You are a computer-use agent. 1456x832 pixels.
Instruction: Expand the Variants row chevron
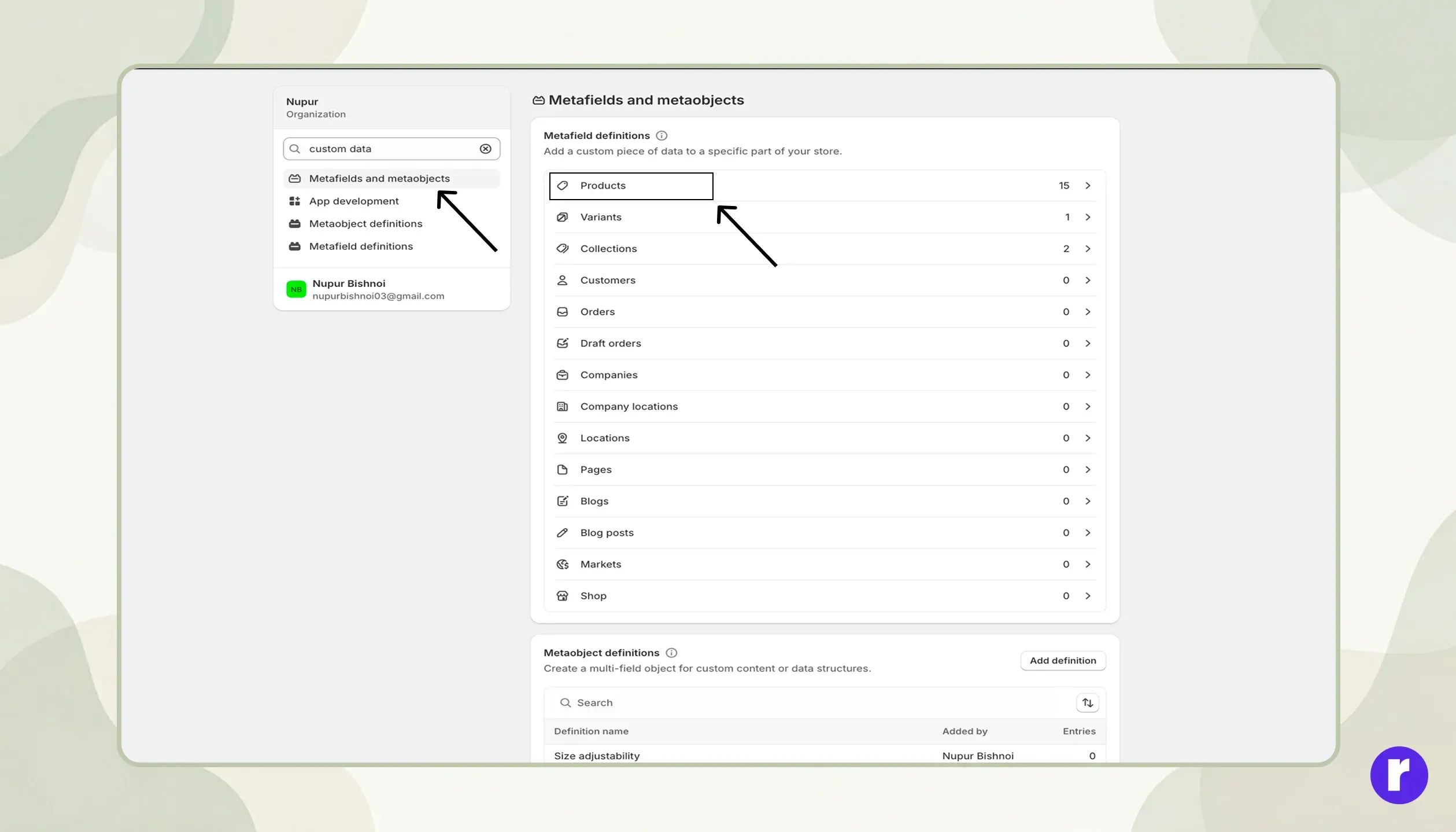pyautogui.click(x=1087, y=217)
